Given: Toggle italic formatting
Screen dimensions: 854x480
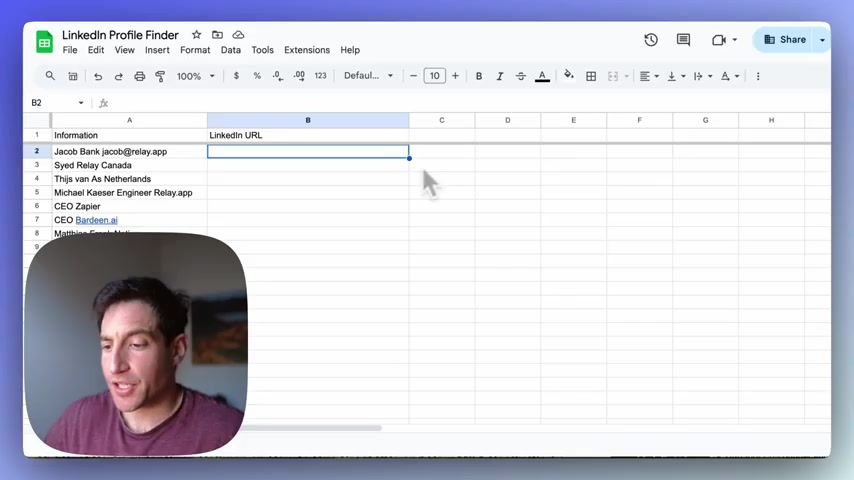Looking at the screenshot, I should (x=499, y=76).
